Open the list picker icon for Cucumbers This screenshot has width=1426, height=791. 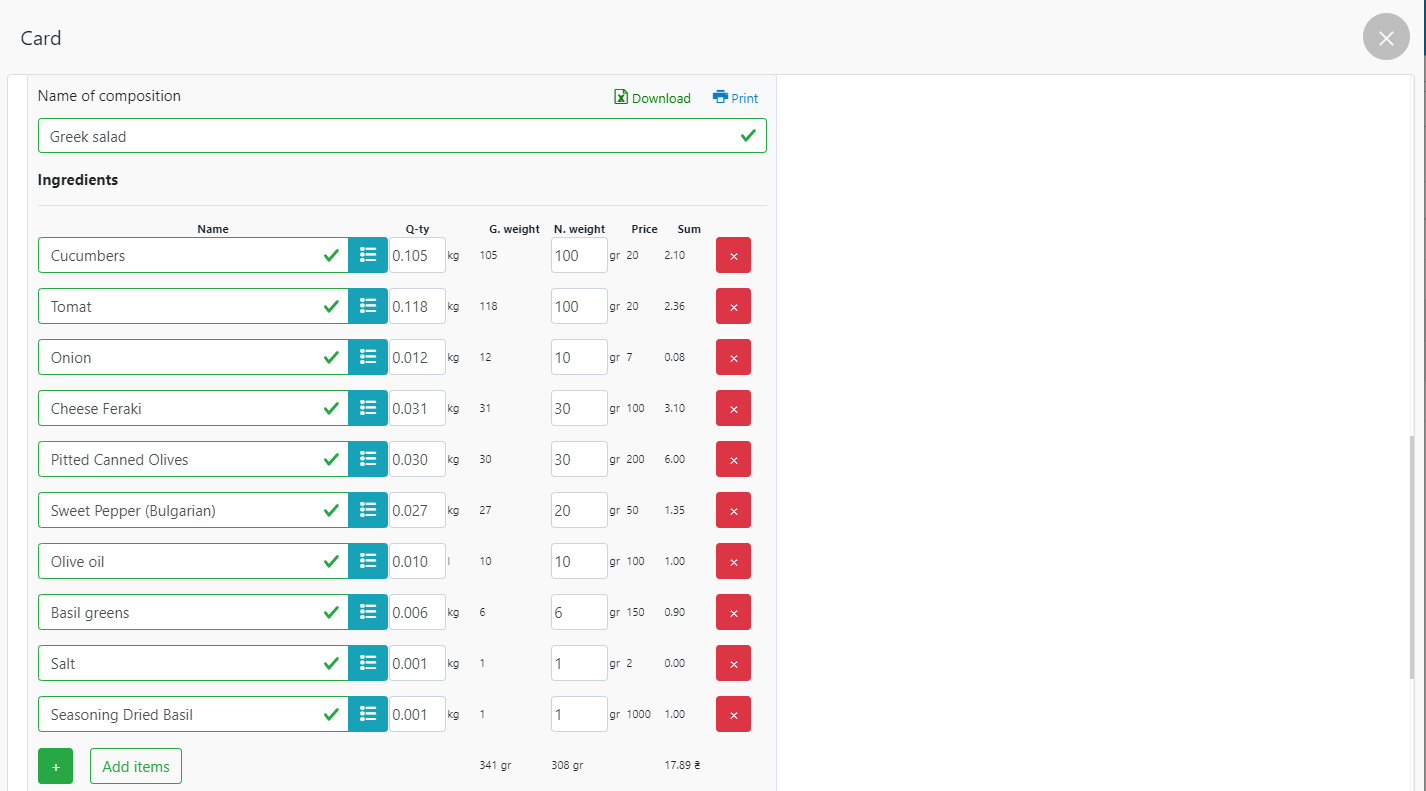click(x=368, y=255)
